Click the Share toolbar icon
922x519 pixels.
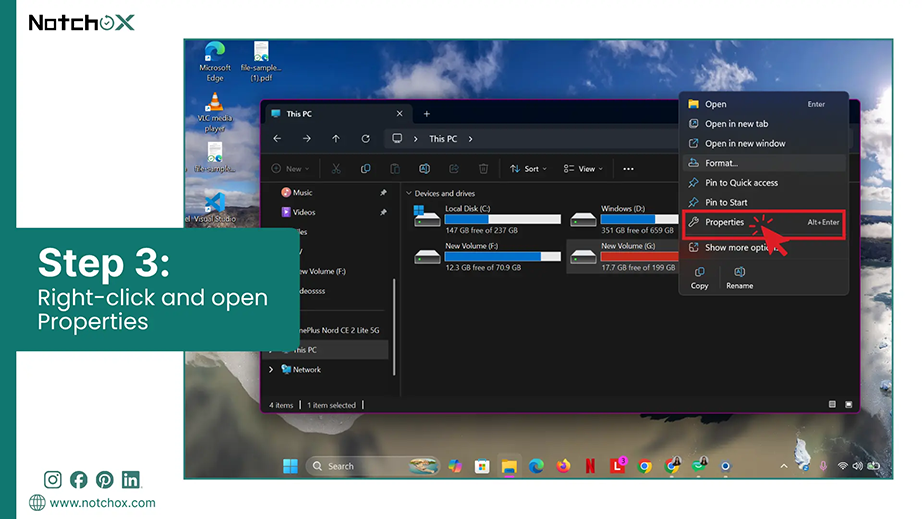point(453,169)
